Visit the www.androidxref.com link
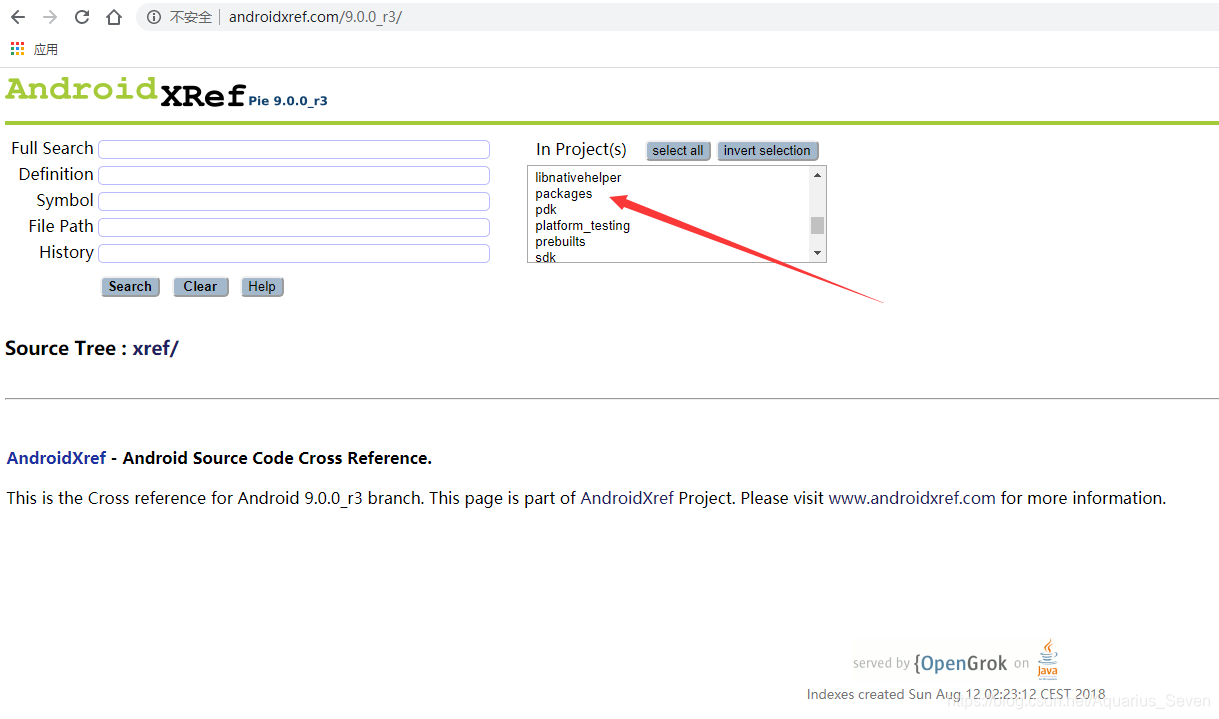Viewport: 1219px width, 719px height. click(912, 498)
